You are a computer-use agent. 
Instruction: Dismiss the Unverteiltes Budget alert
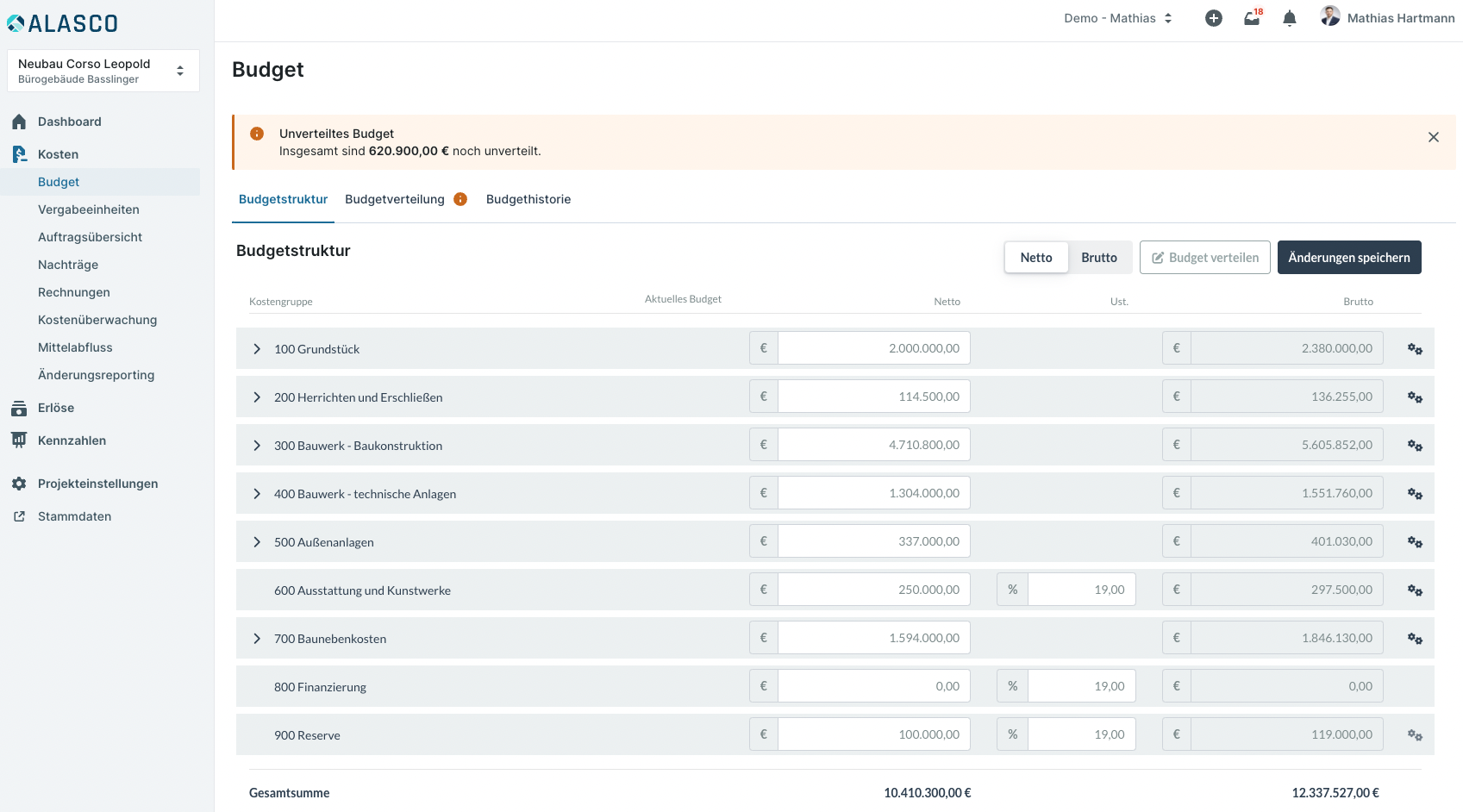point(1433,137)
